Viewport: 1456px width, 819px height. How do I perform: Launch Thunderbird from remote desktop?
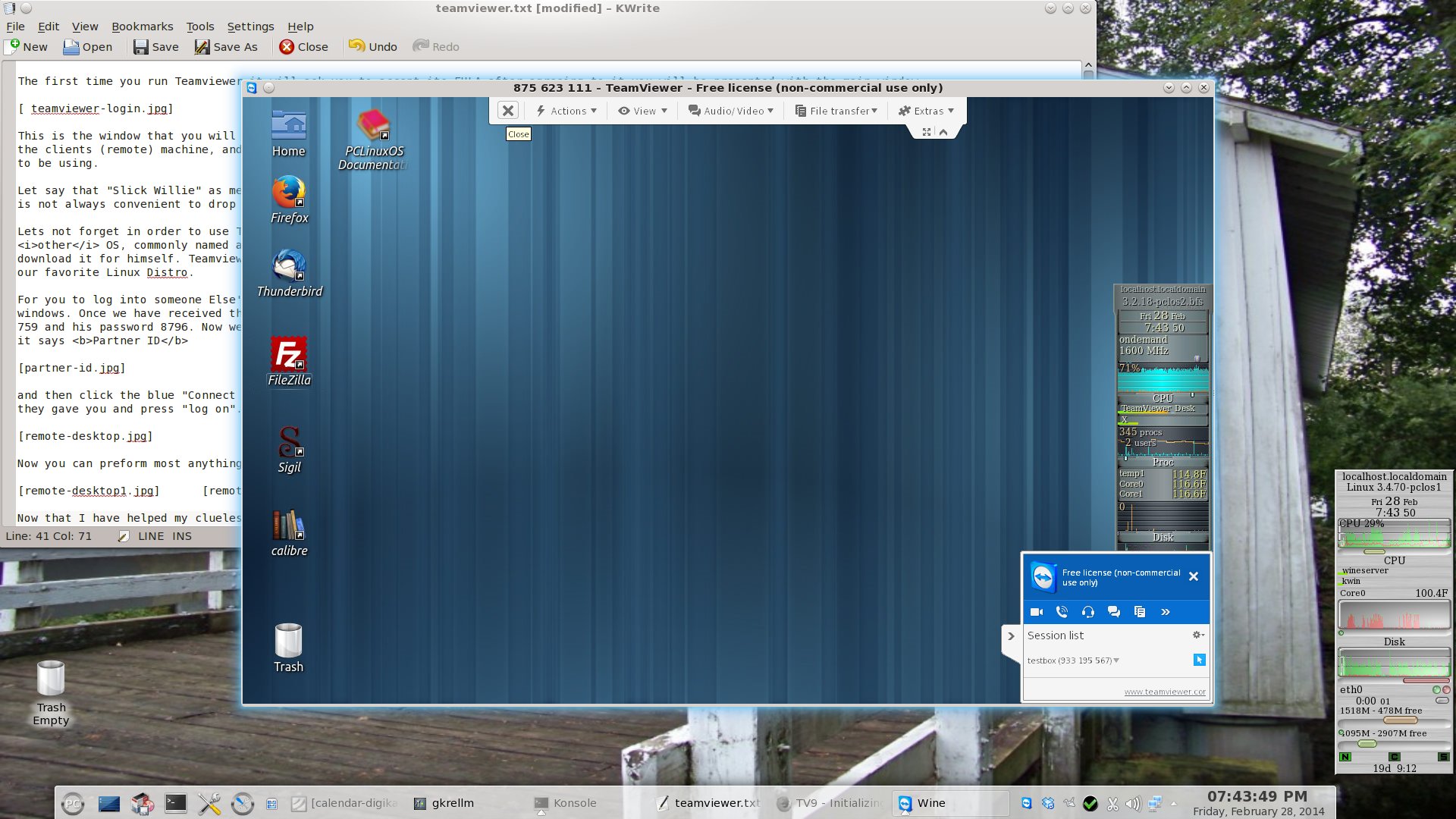(289, 273)
